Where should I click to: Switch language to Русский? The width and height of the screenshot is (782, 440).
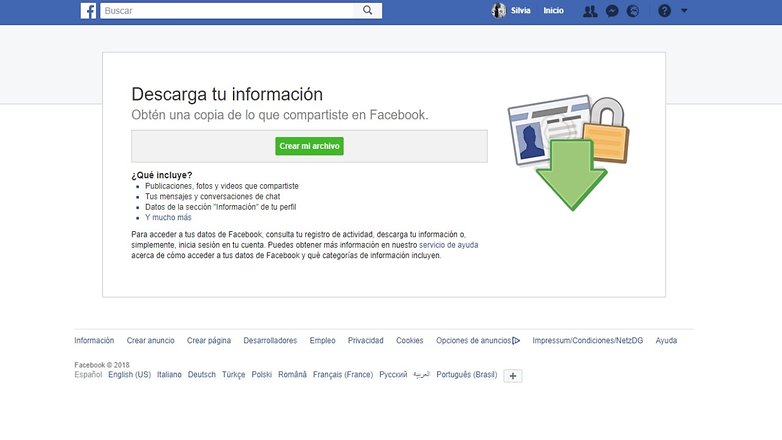(393, 375)
